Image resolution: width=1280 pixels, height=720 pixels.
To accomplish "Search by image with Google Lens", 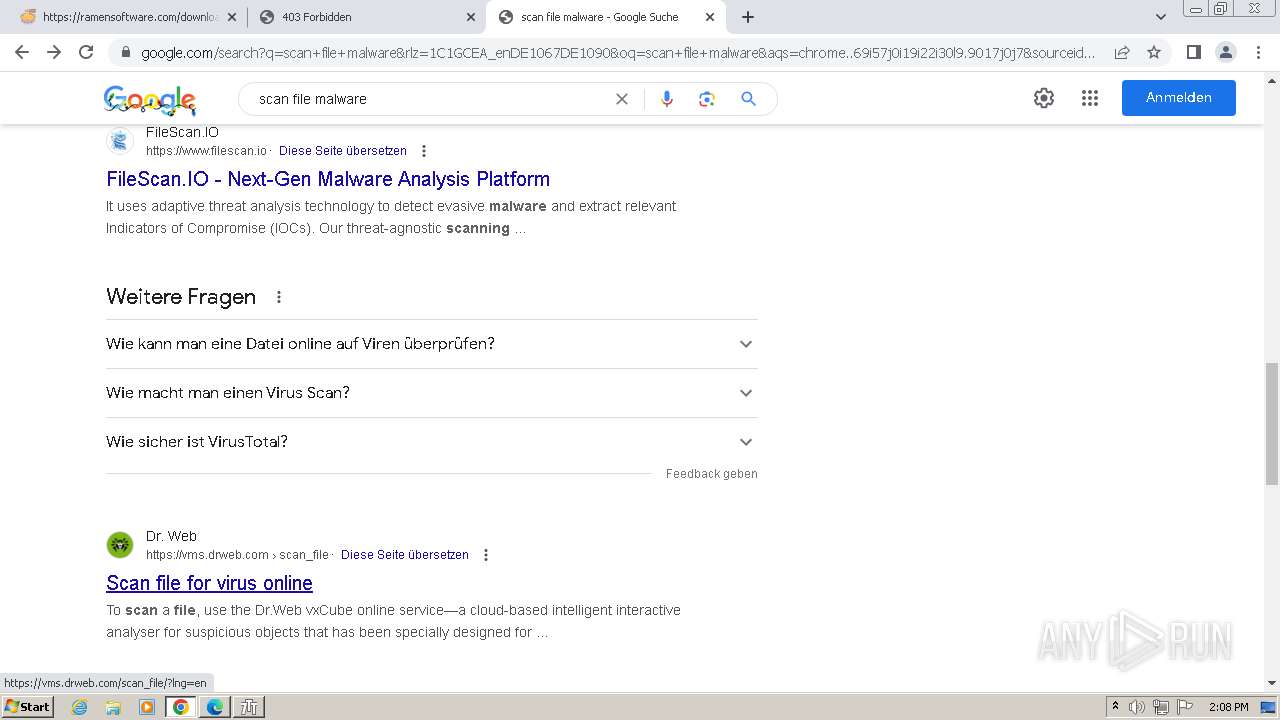I will click(x=707, y=99).
